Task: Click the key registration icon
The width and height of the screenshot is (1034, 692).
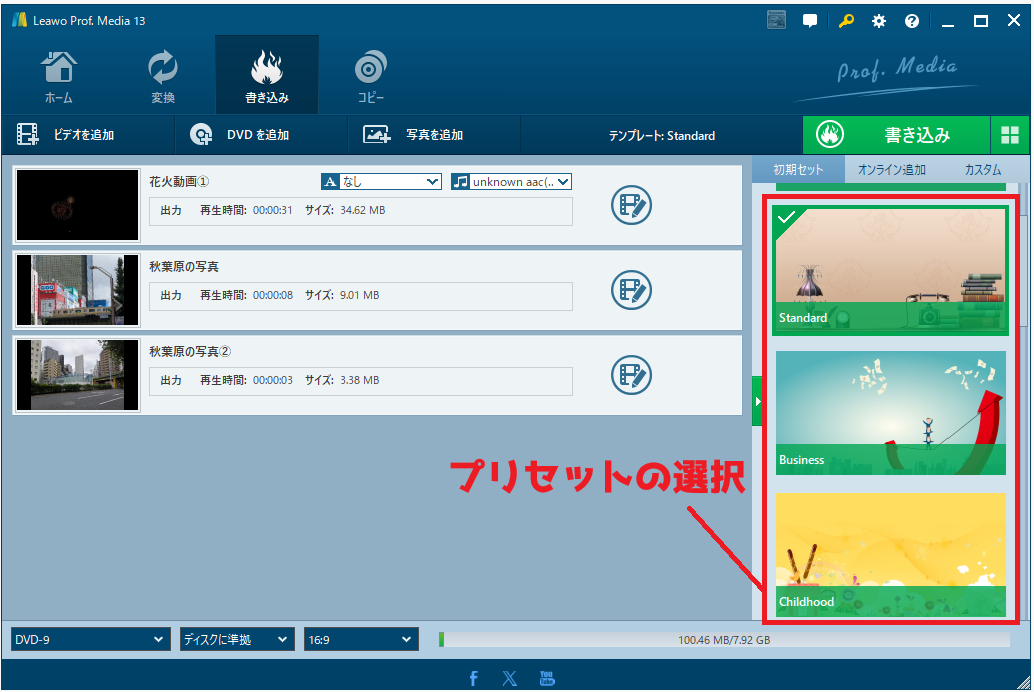Action: (x=846, y=21)
